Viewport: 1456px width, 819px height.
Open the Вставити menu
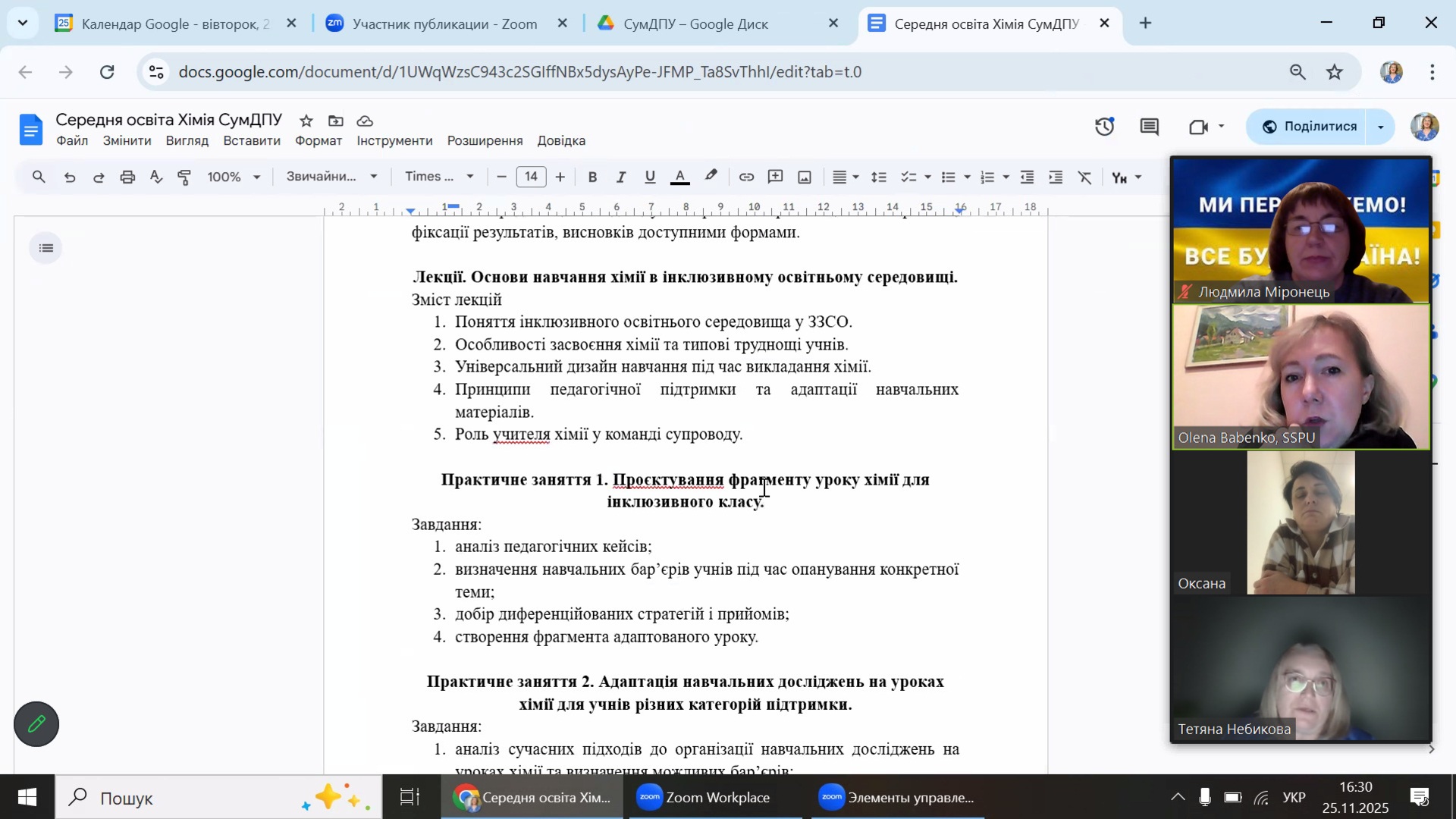click(252, 141)
